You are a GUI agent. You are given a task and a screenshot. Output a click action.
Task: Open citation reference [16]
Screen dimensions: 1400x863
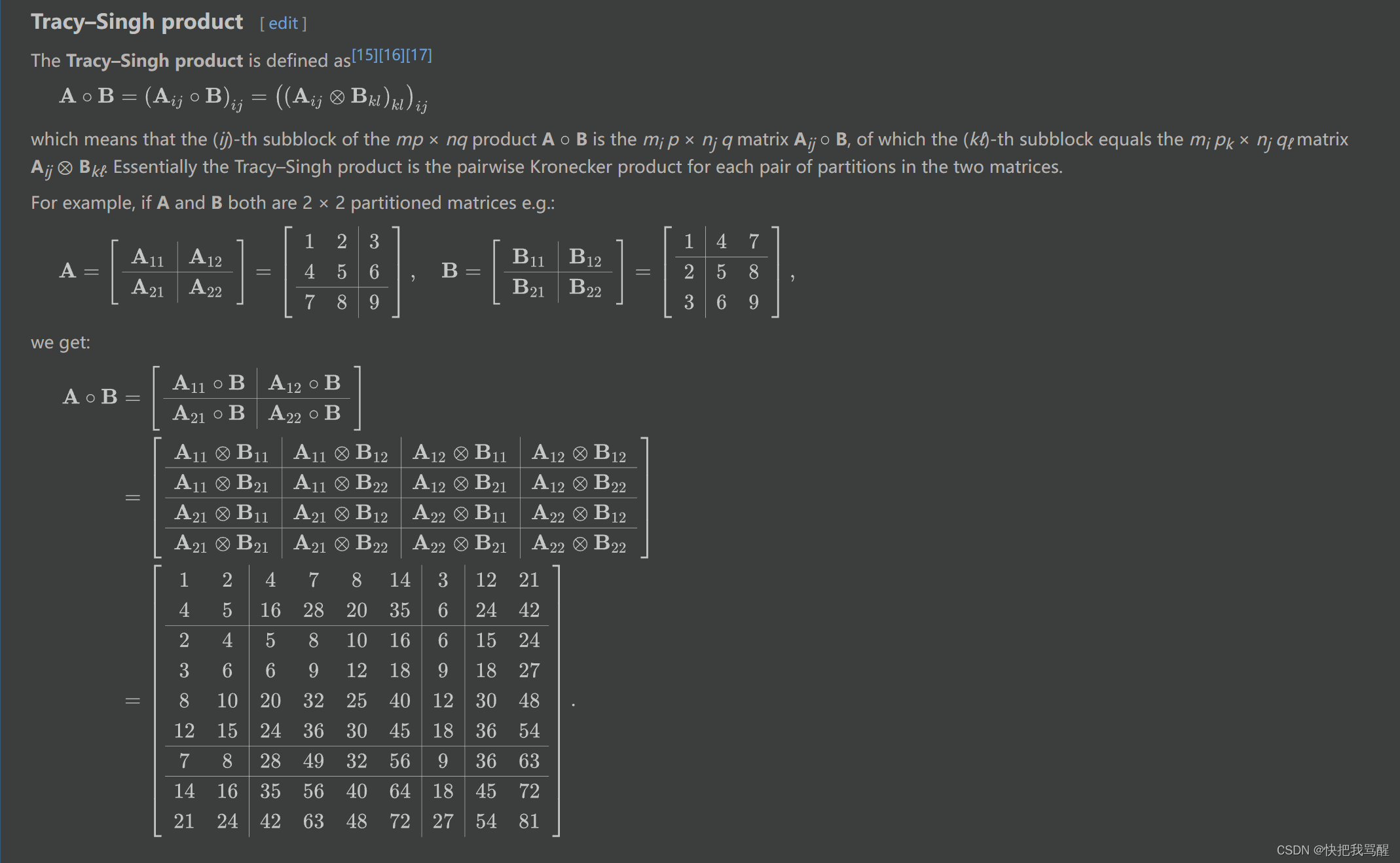click(x=392, y=55)
